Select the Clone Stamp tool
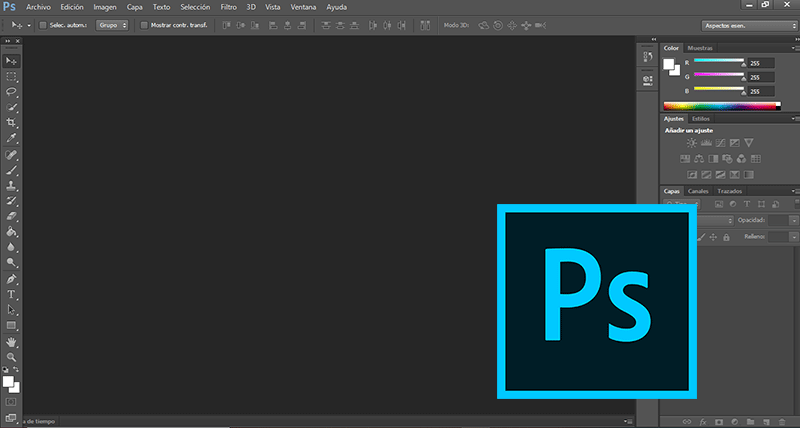This screenshot has height=428, width=800. click(11, 185)
